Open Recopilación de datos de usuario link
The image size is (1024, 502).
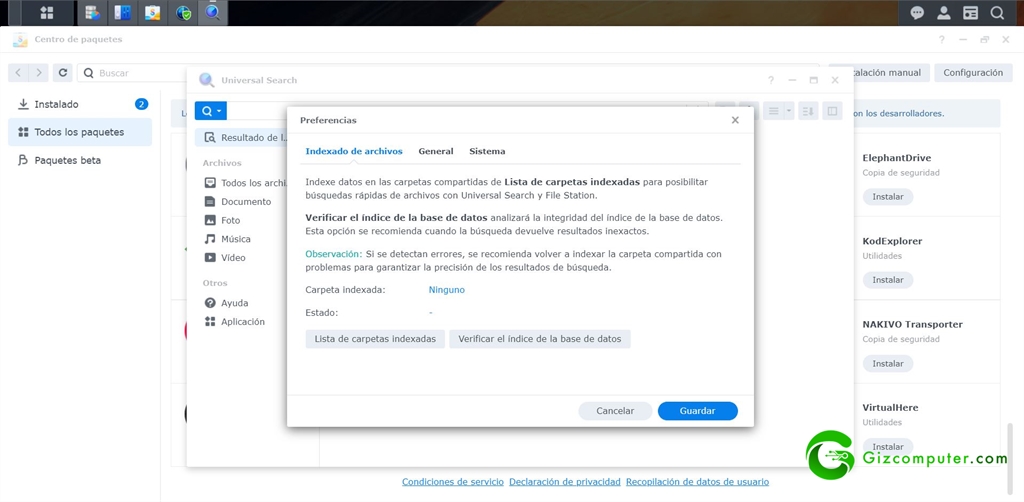tap(697, 482)
